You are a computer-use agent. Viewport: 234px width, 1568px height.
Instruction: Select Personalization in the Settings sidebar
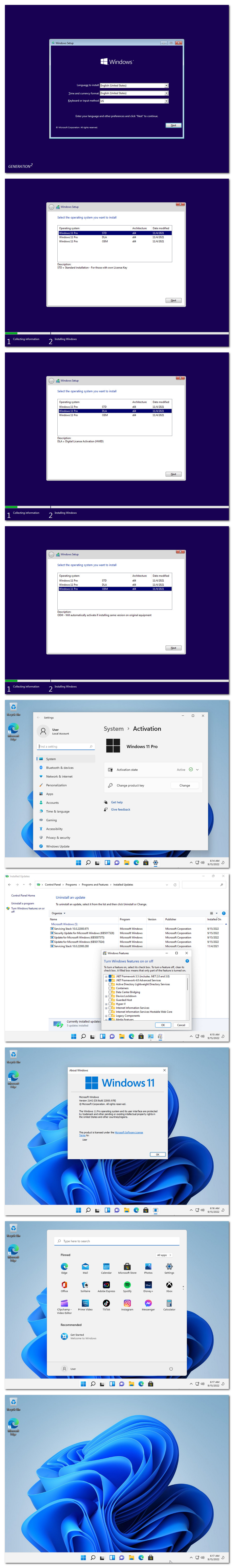56,785
